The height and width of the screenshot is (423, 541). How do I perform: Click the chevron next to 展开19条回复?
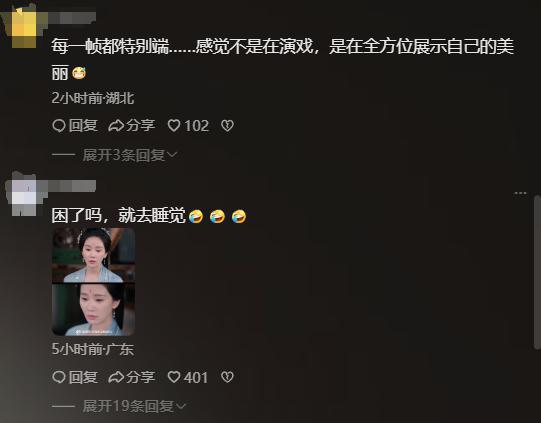[181, 406]
